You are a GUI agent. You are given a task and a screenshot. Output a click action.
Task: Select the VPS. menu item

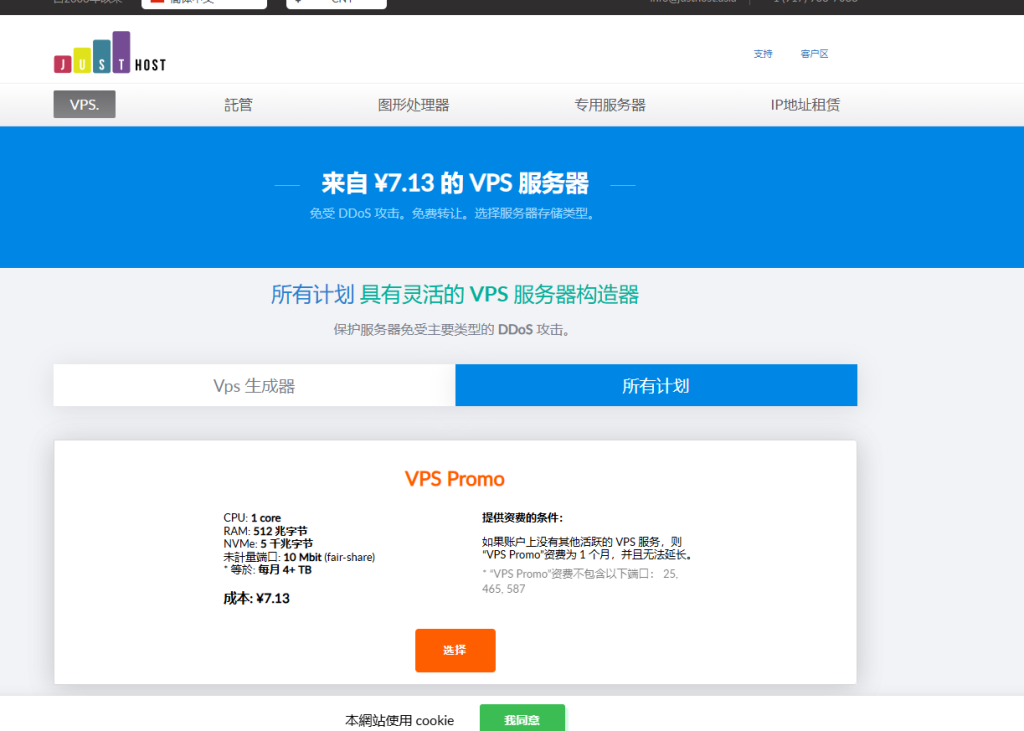pos(84,104)
